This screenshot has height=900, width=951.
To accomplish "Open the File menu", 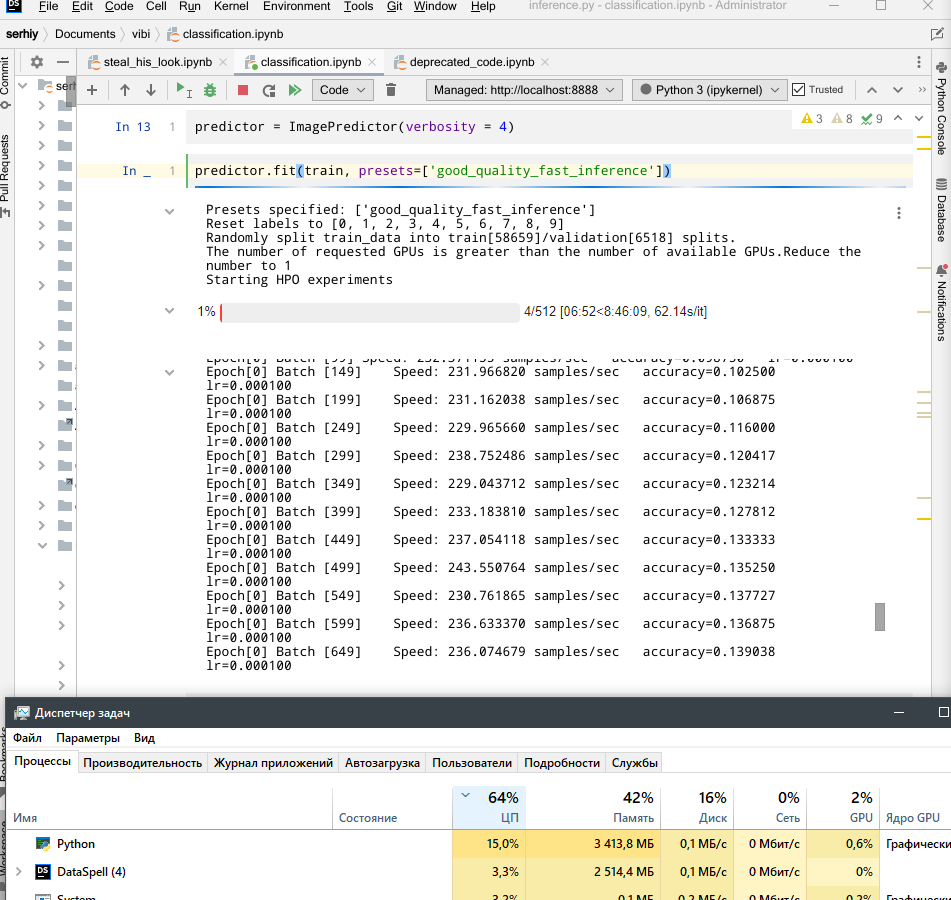I will click(48, 6).
